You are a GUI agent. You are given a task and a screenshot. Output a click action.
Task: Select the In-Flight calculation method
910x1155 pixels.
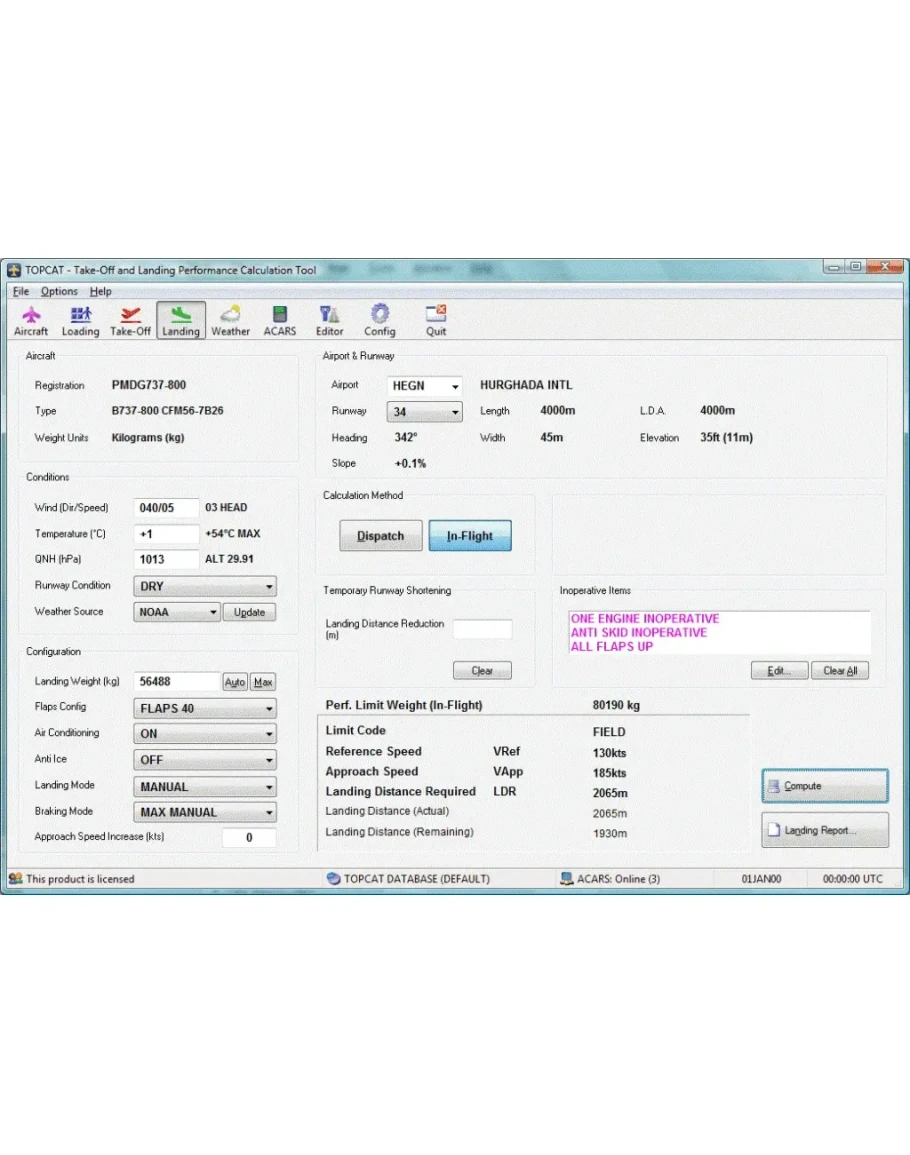tap(469, 536)
